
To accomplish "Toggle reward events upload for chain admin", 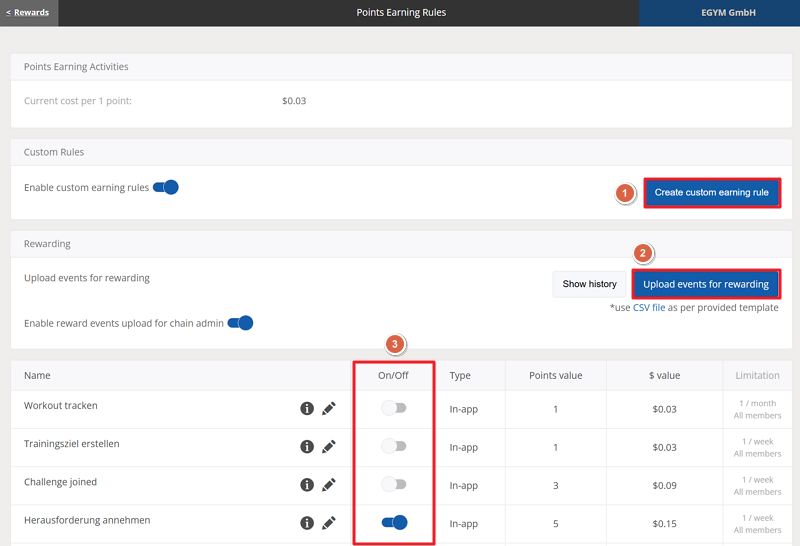I will click(241, 323).
